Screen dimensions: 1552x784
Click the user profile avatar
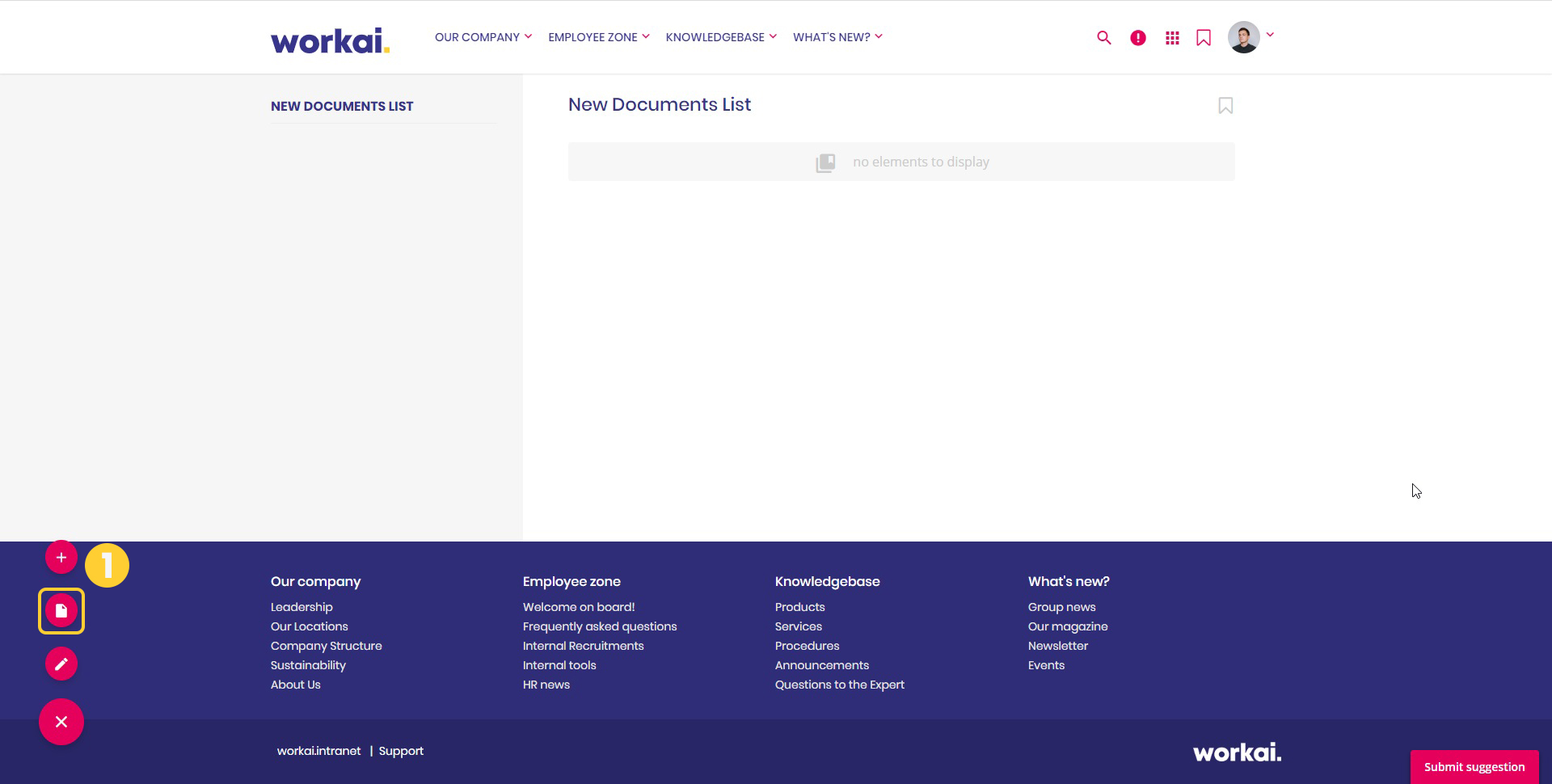(x=1243, y=37)
